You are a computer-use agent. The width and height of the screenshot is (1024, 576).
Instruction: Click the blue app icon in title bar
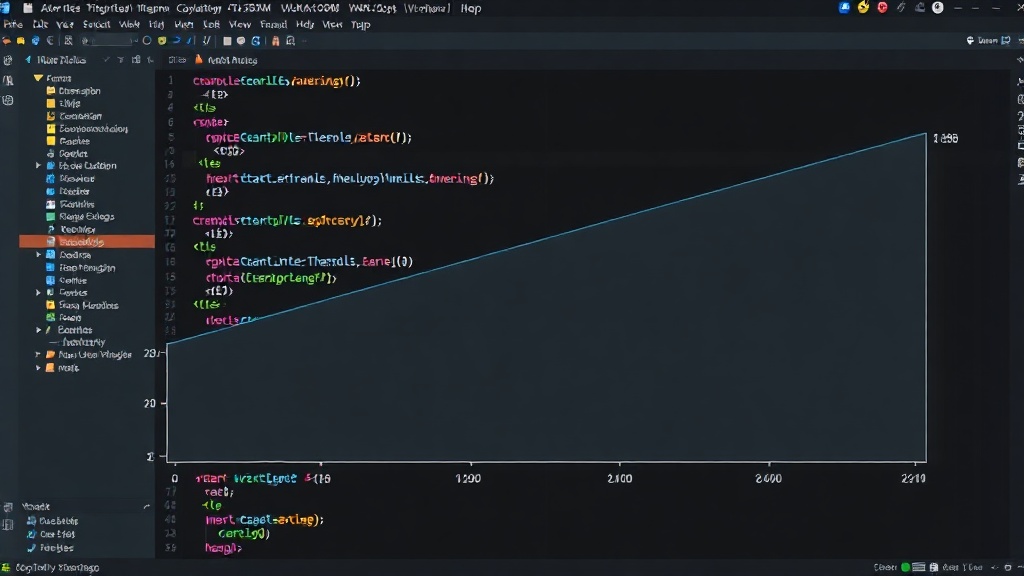(x=844, y=8)
